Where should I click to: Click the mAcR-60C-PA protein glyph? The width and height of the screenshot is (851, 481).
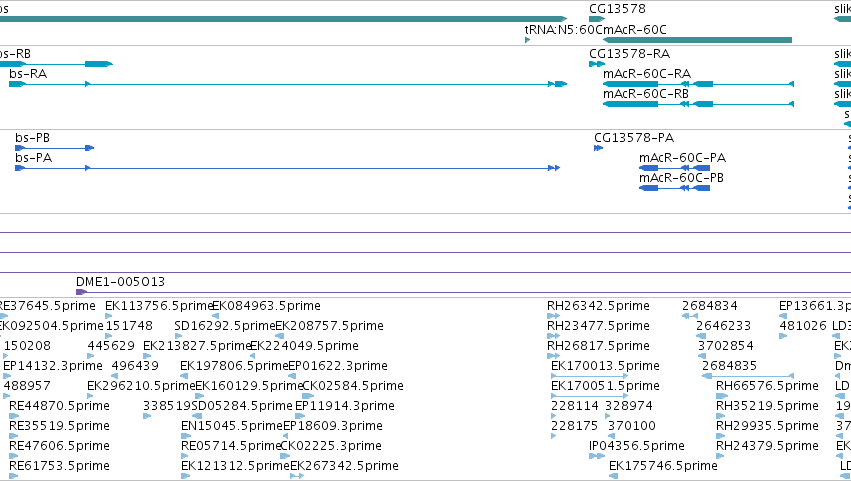click(x=675, y=168)
